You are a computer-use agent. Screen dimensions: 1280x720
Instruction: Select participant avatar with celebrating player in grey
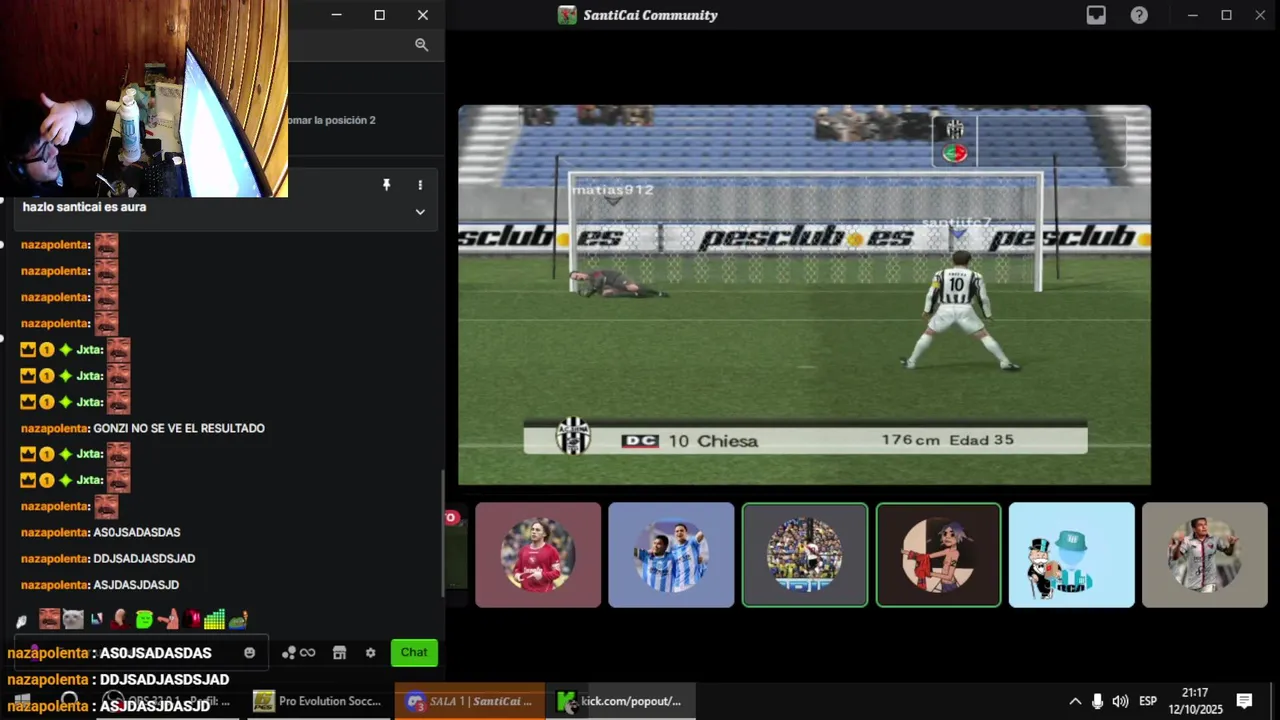click(x=1205, y=555)
